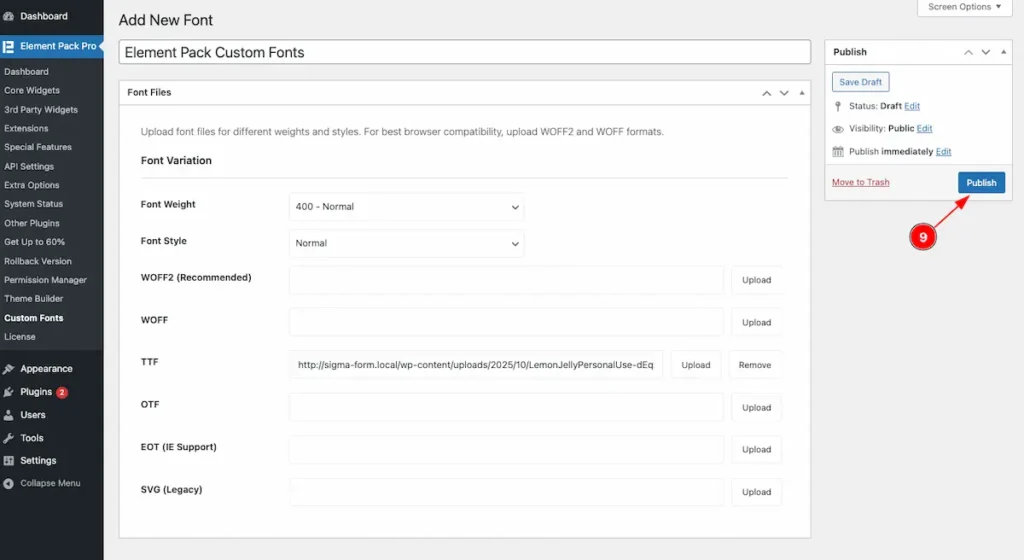The height and width of the screenshot is (560, 1024).
Task: Open Appearance via its paintbrush icon
Action: 9,369
